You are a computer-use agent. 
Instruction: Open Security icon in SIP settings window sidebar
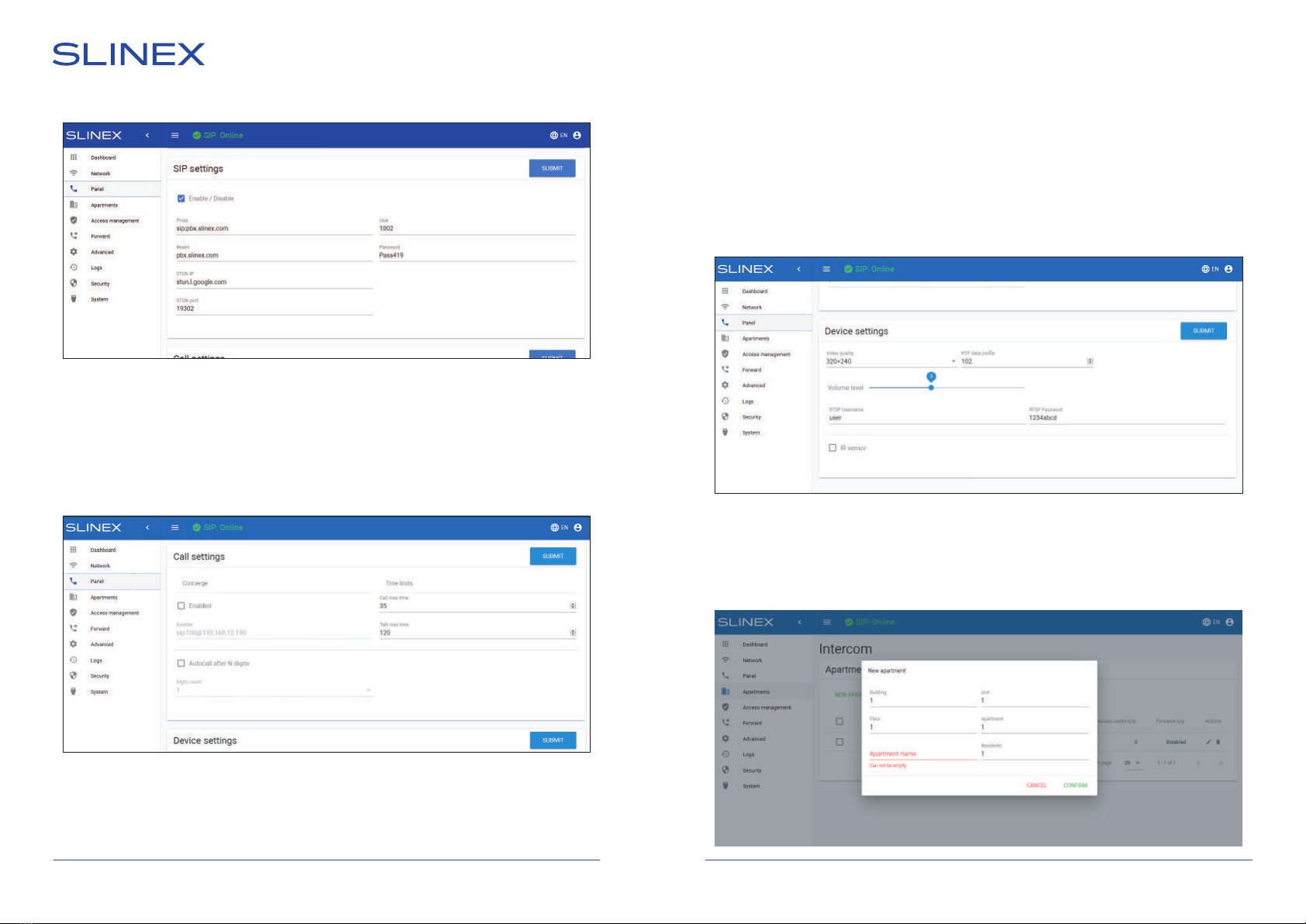point(74,283)
